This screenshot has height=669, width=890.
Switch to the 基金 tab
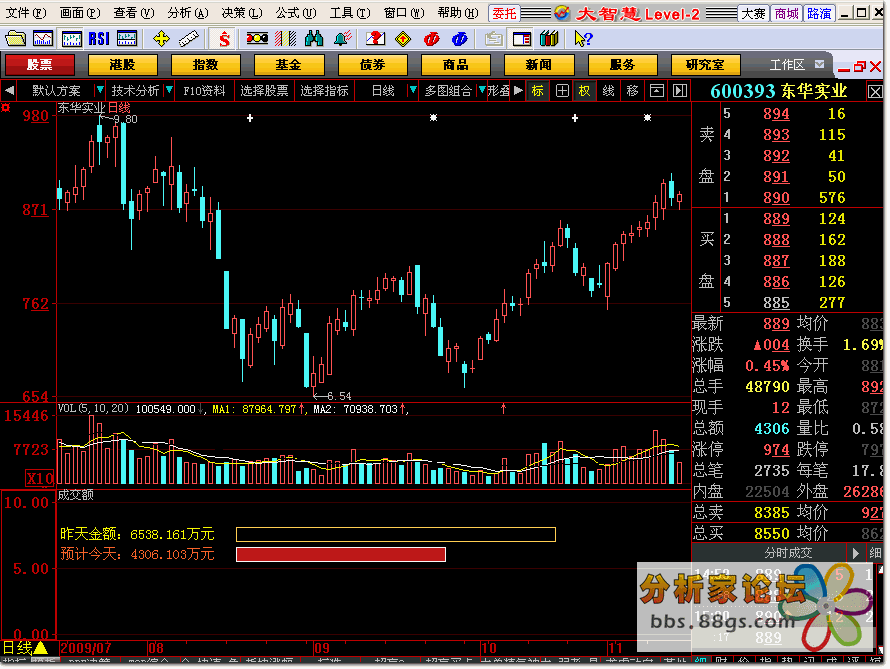[x=288, y=65]
